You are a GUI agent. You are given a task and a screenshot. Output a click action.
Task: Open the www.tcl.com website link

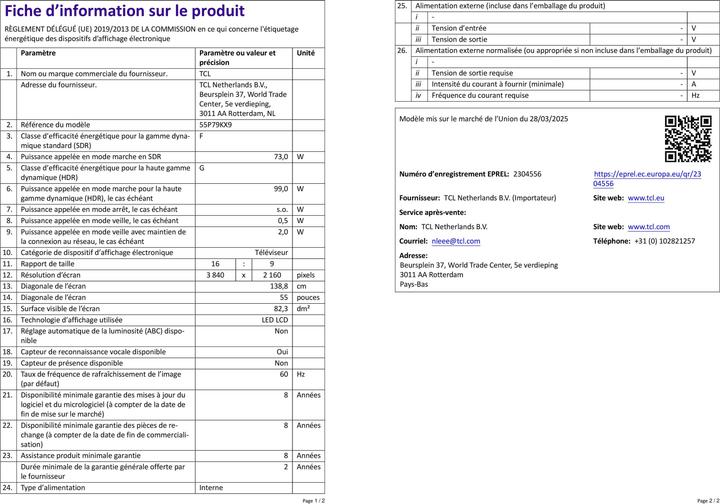[649, 227]
